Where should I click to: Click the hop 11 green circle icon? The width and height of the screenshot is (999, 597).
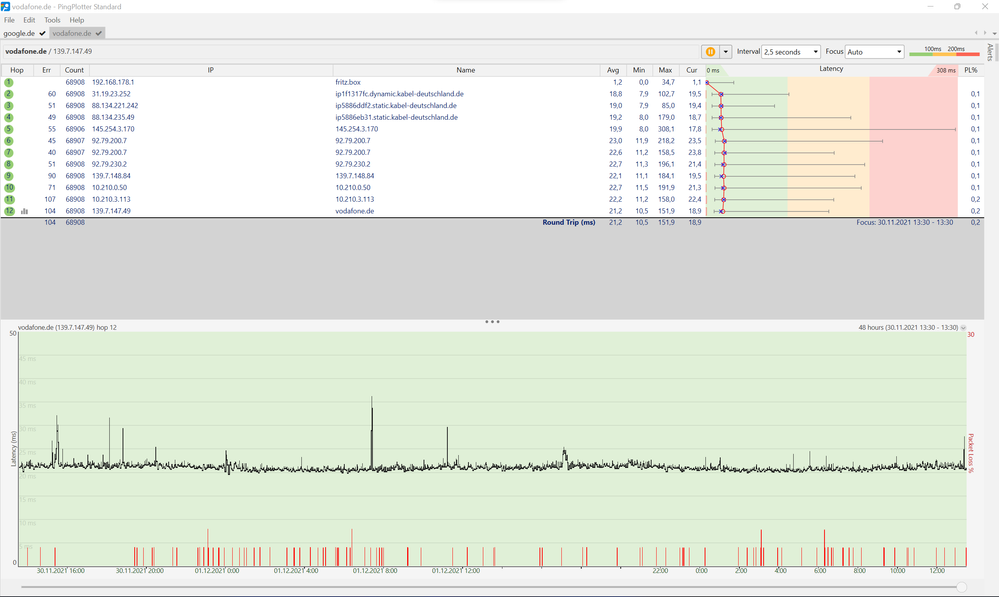9,199
